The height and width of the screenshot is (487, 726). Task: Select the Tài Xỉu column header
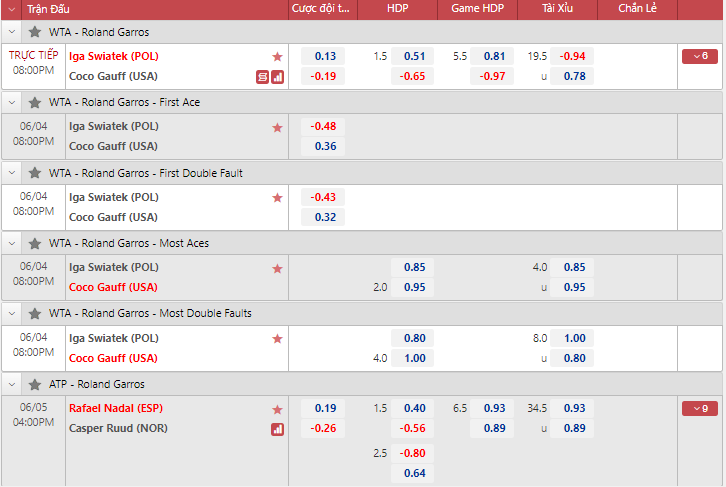pyautogui.click(x=557, y=8)
